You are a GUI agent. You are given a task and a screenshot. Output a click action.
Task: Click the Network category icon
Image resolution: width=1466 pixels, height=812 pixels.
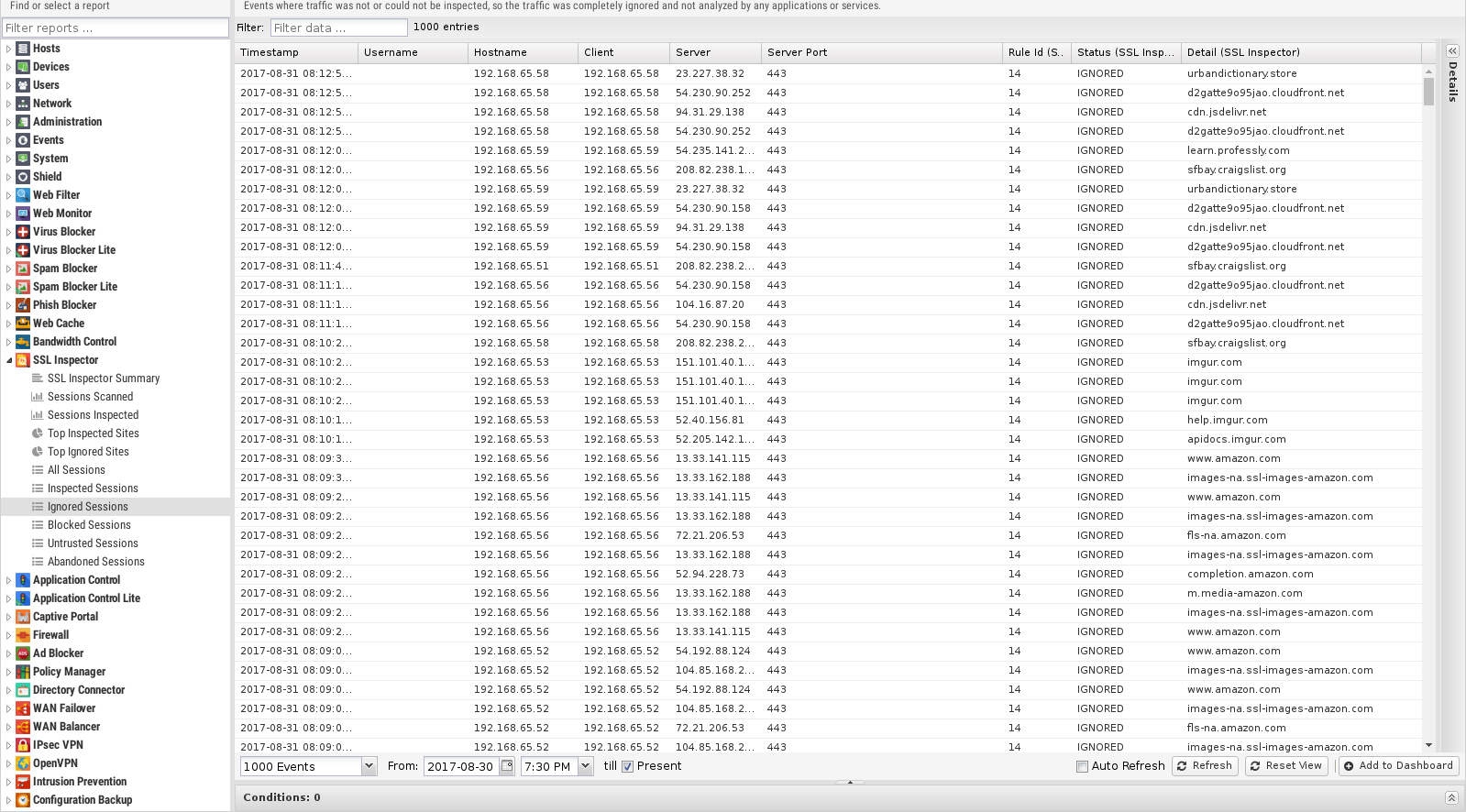(23, 104)
